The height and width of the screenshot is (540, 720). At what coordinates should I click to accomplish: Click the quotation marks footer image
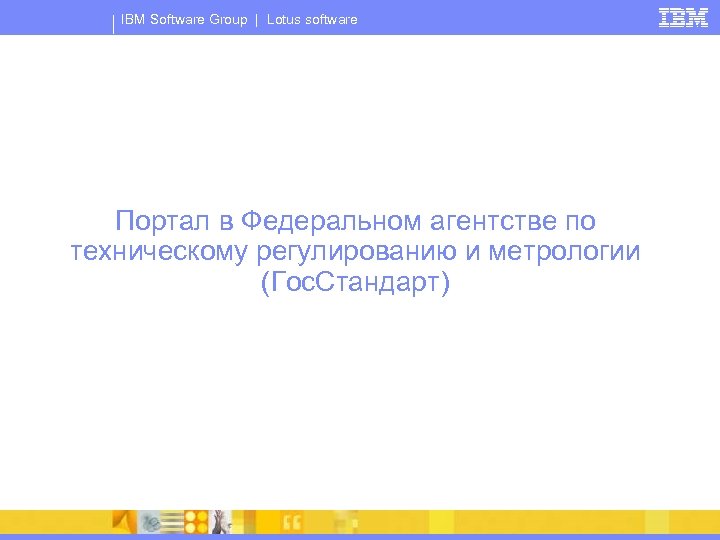click(291, 522)
